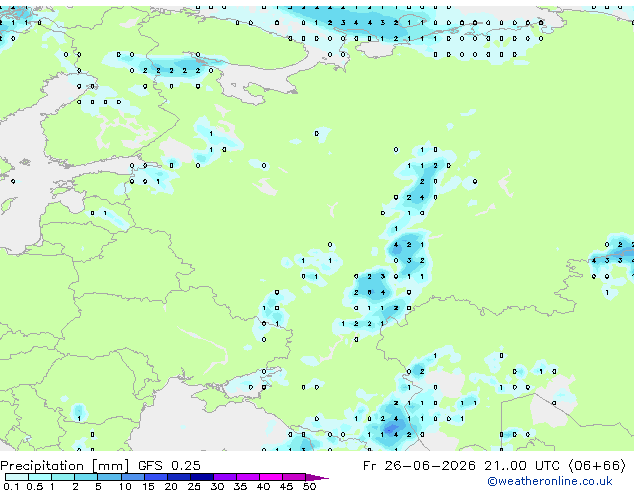Viewport: 634px width, 490px height.
Task: Click the 'Precipitation [mm]' legend title
Action: [x=65, y=466]
